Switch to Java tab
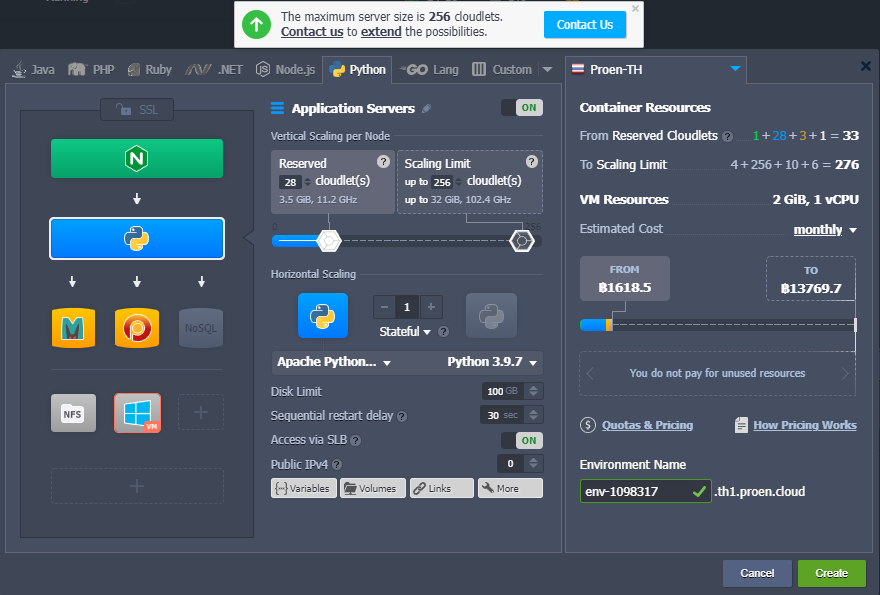The image size is (880, 595). (34, 70)
